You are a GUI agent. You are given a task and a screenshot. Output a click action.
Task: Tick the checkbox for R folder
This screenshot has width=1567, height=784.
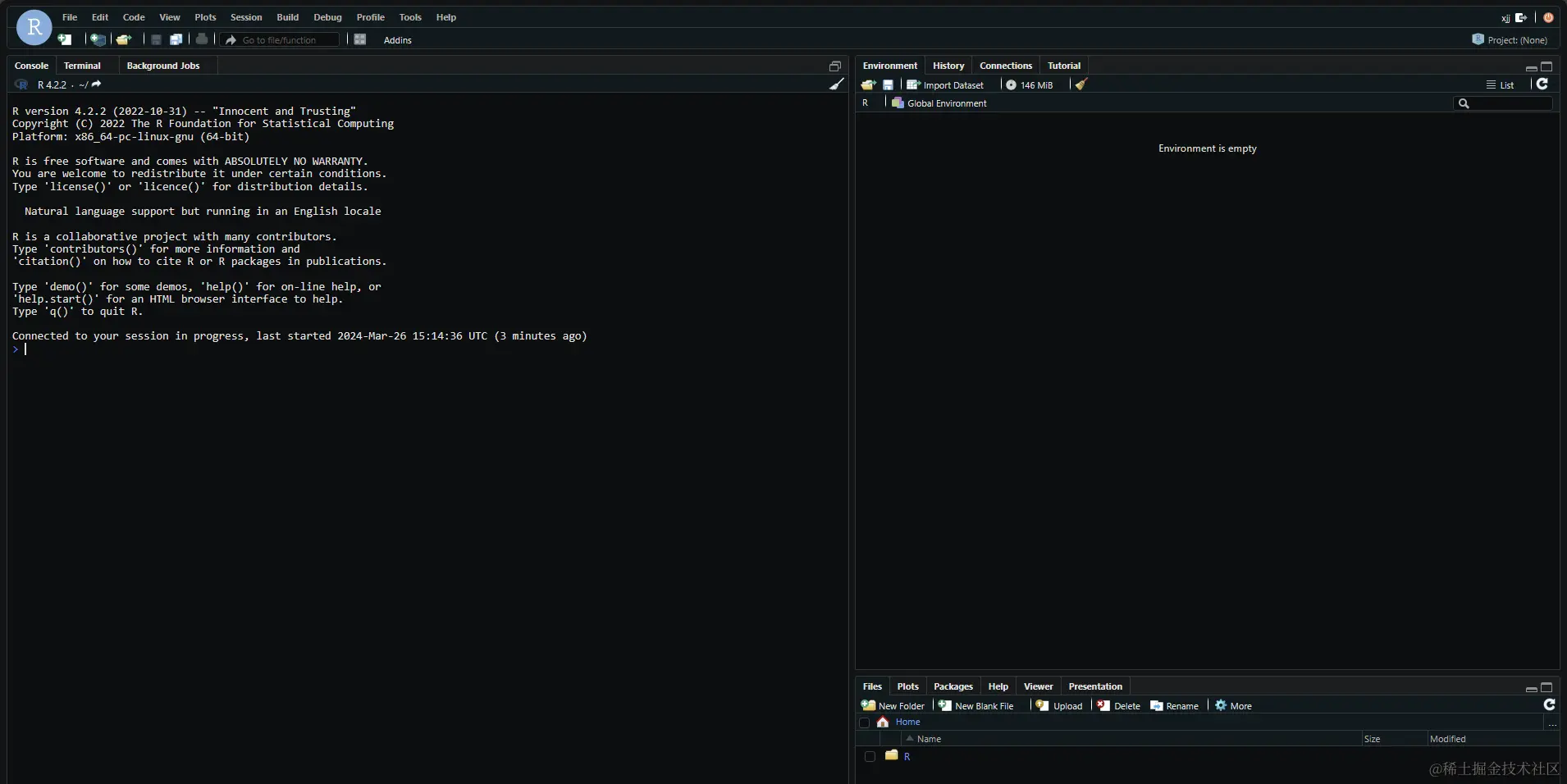click(870, 756)
